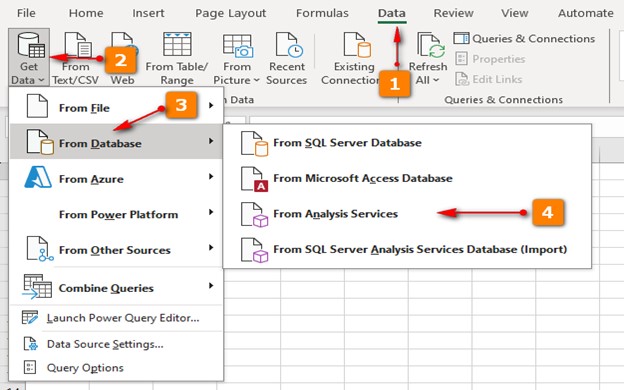Switch to the Home tab
This screenshot has height=390, width=624.
tap(86, 13)
